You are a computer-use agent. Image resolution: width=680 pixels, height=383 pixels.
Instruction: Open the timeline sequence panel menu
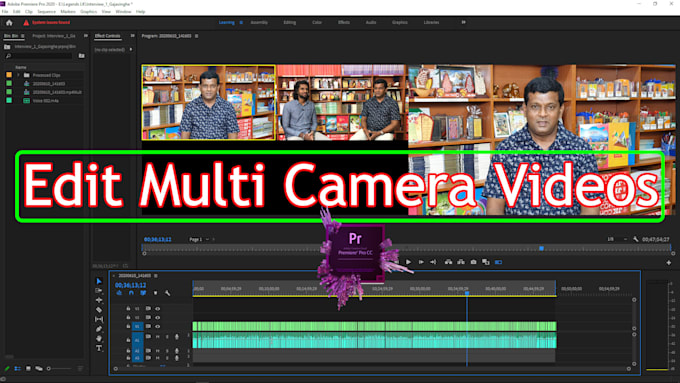(x=156, y=275)
